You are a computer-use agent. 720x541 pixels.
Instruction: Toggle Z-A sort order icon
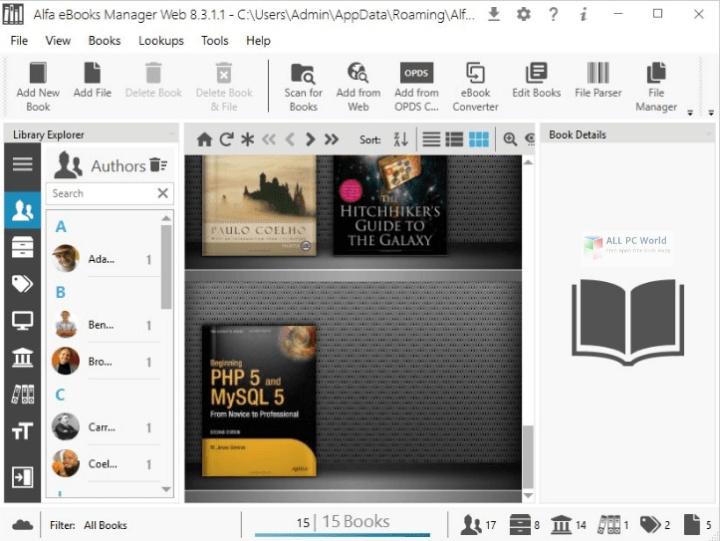[x=400, y=139]
